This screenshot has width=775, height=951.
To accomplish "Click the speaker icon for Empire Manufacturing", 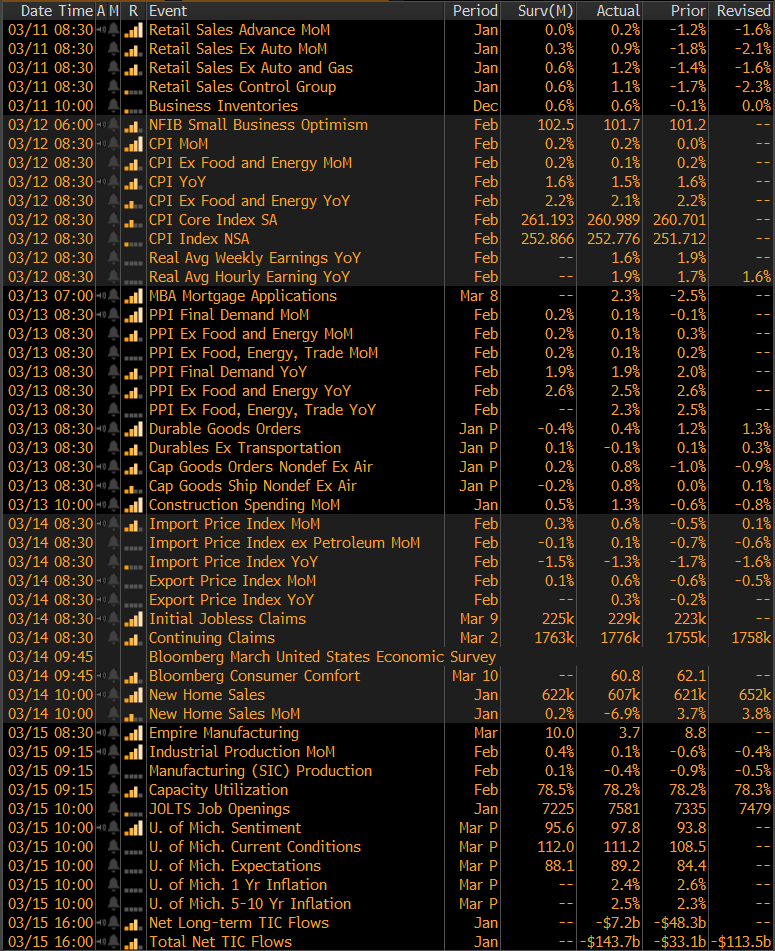I will tap(101, 733).
